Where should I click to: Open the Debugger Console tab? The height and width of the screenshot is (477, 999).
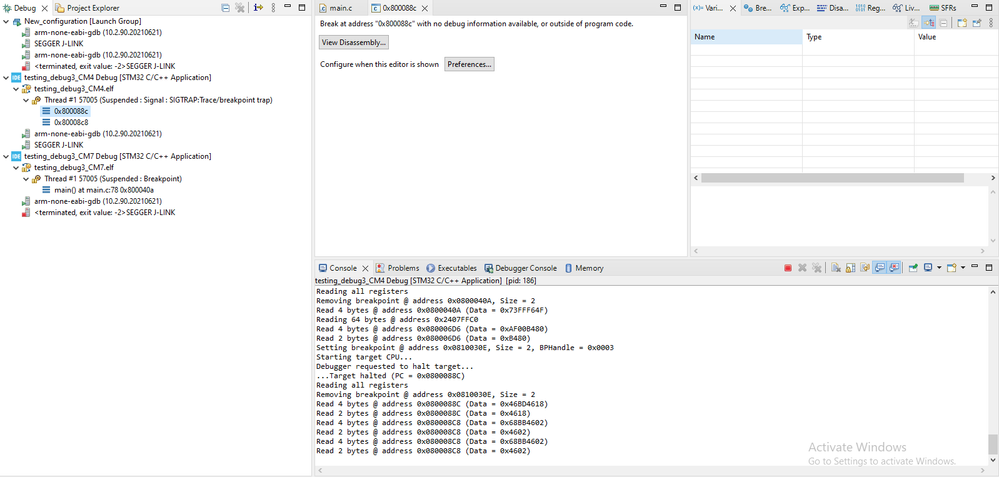pyautogui.click(x=521, y=268)
